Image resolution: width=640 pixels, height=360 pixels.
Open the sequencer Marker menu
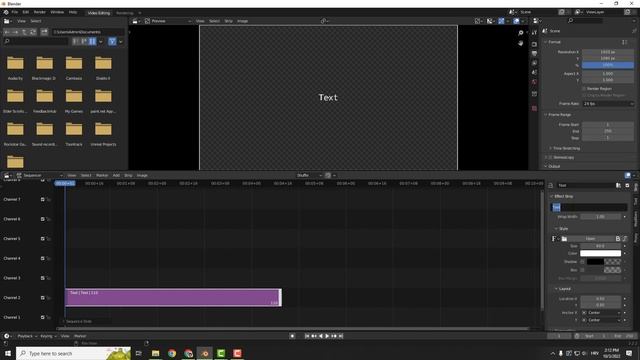pyautogui.click(x=102, y=176)
